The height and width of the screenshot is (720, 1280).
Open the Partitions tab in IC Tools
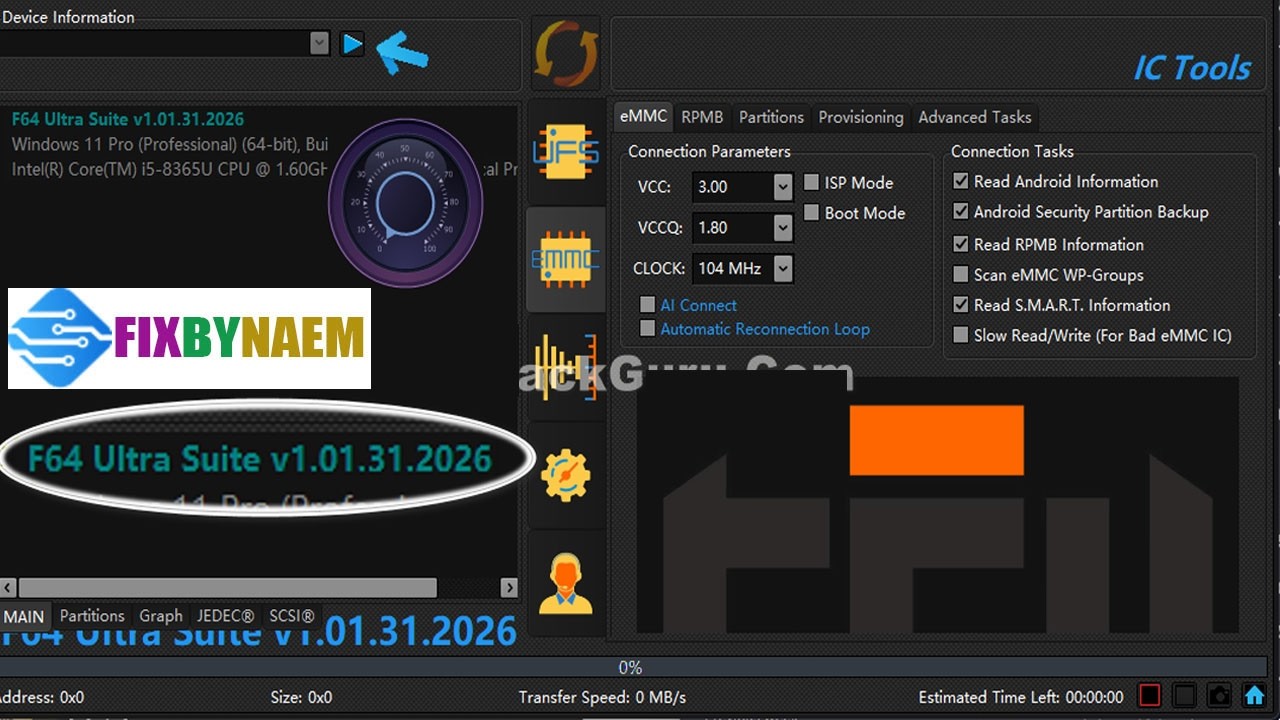coord(771,117)
